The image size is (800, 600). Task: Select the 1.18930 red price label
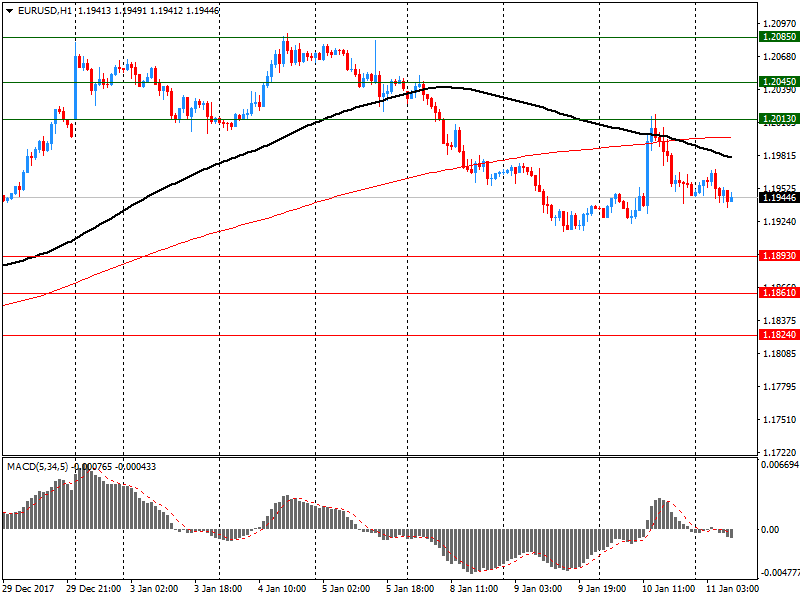tap(778, 256)
